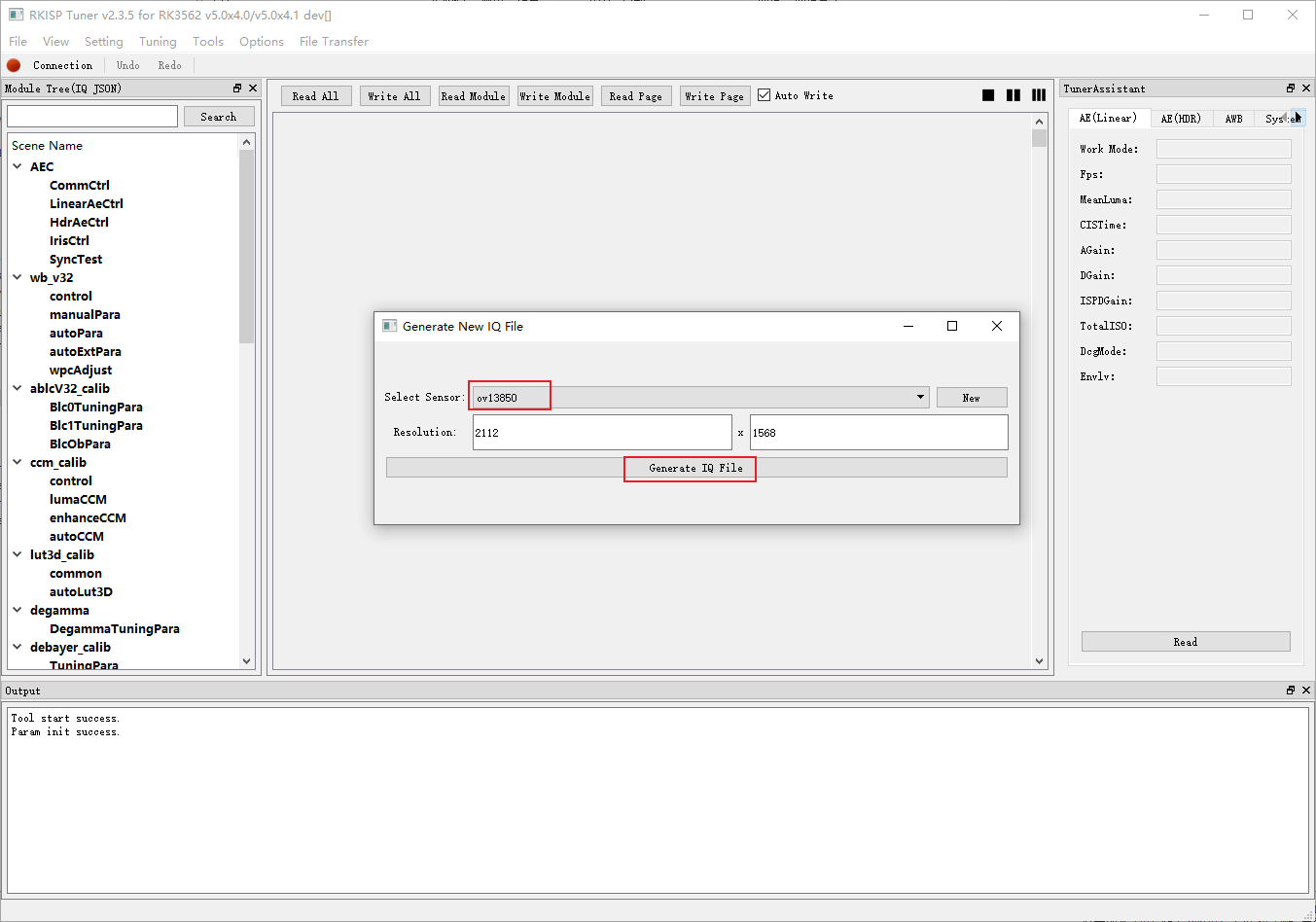Image resolution: width=1316 pixels, height=922 pixels.
Task: Open the Options menu
Action: click(x=262, y=42)
